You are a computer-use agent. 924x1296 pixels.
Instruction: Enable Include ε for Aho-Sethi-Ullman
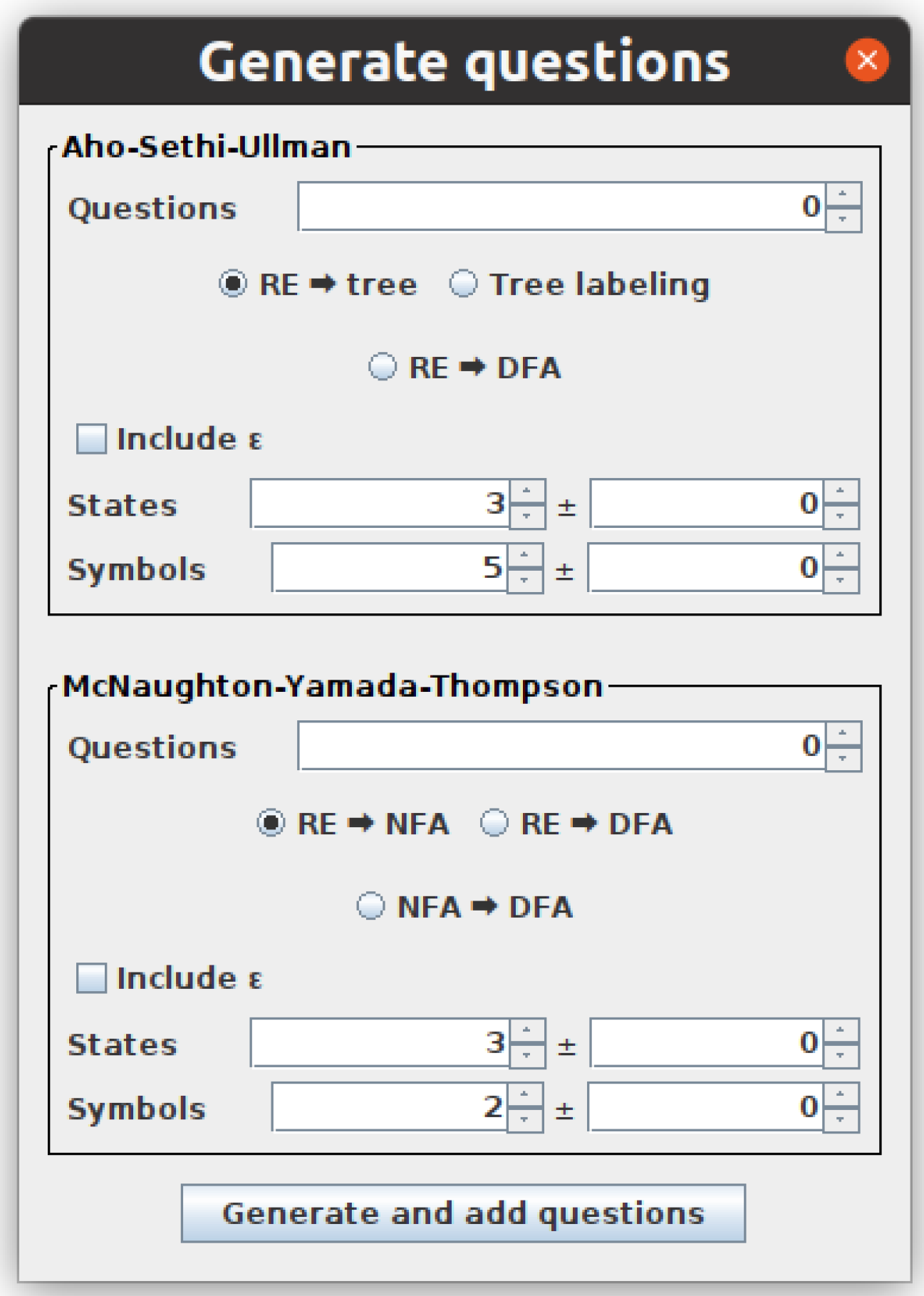pyautogui.click(x=92, y=439)
